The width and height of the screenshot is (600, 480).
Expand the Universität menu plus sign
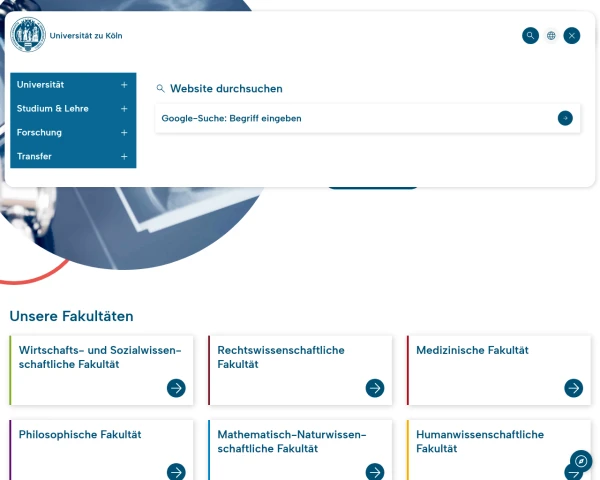124,85
